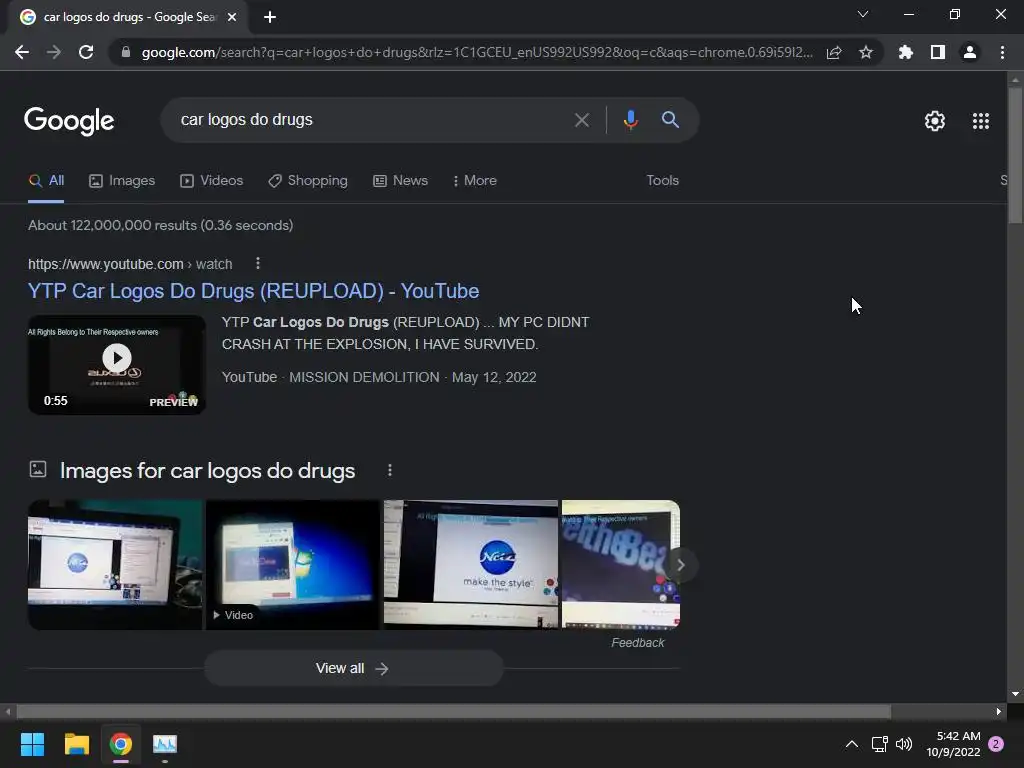Click the images section picture icon
The width and height of the screenshot is (1024, 768).
click(38, 469)
